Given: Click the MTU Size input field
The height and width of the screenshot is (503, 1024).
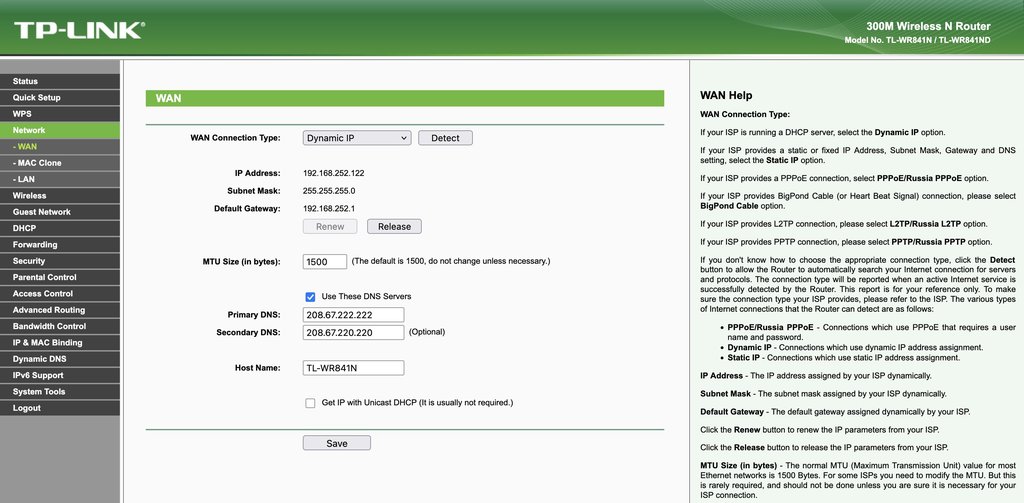Looking at the screenshot, I should [x=324, y=262].
